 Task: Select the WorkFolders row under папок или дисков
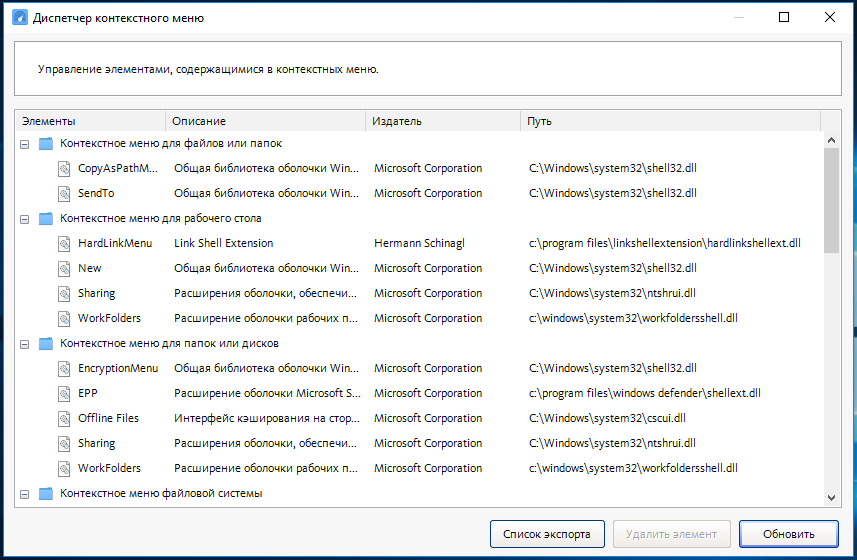tap(418, 468)
